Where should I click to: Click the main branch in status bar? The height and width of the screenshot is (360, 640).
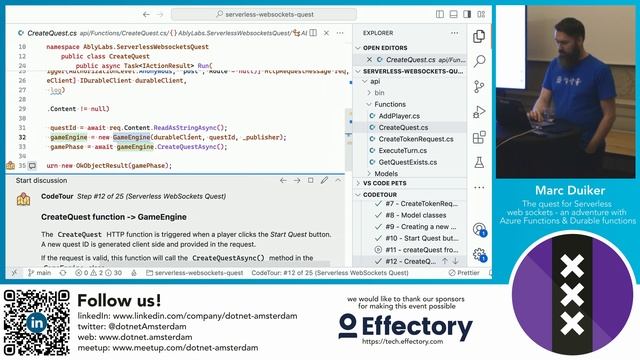coord(40,273)
